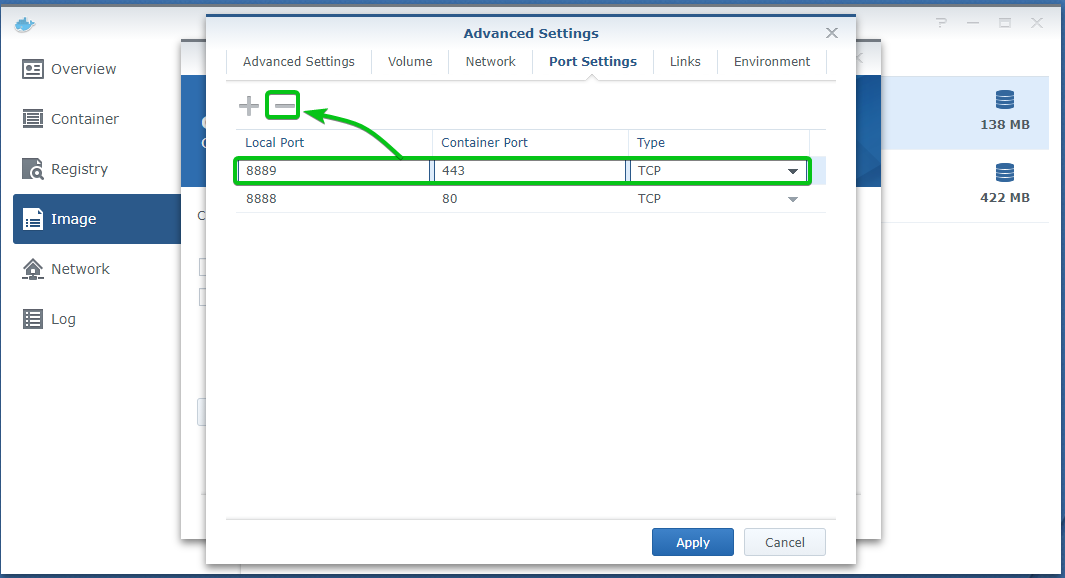Screen dimensions: 1065x578
Task: Open the Network tab in dialog
Action: [x=490, y=61]
